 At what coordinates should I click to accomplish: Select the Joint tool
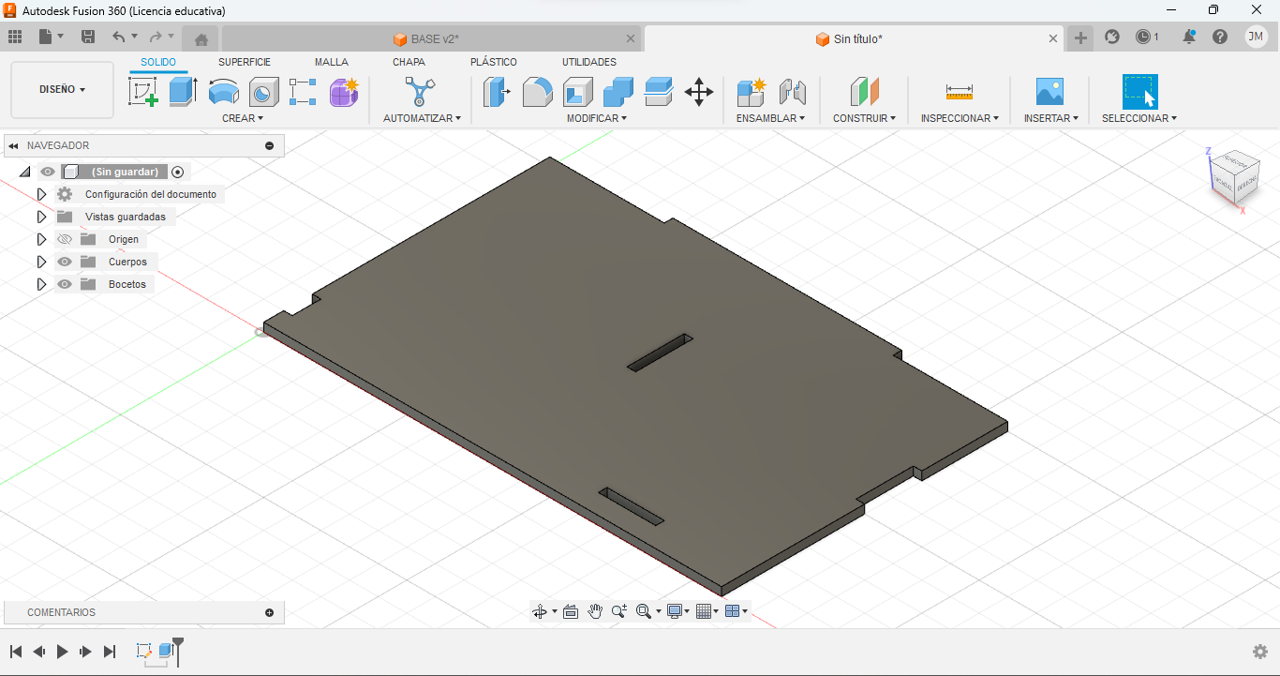[x=792, y=92]
